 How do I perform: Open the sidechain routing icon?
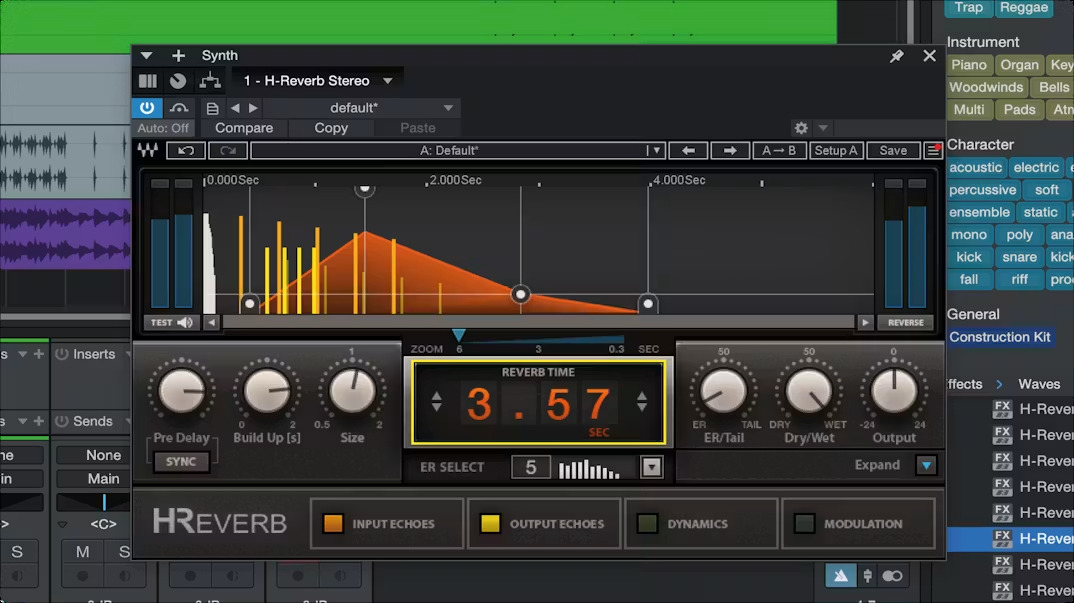click(210, 81)
